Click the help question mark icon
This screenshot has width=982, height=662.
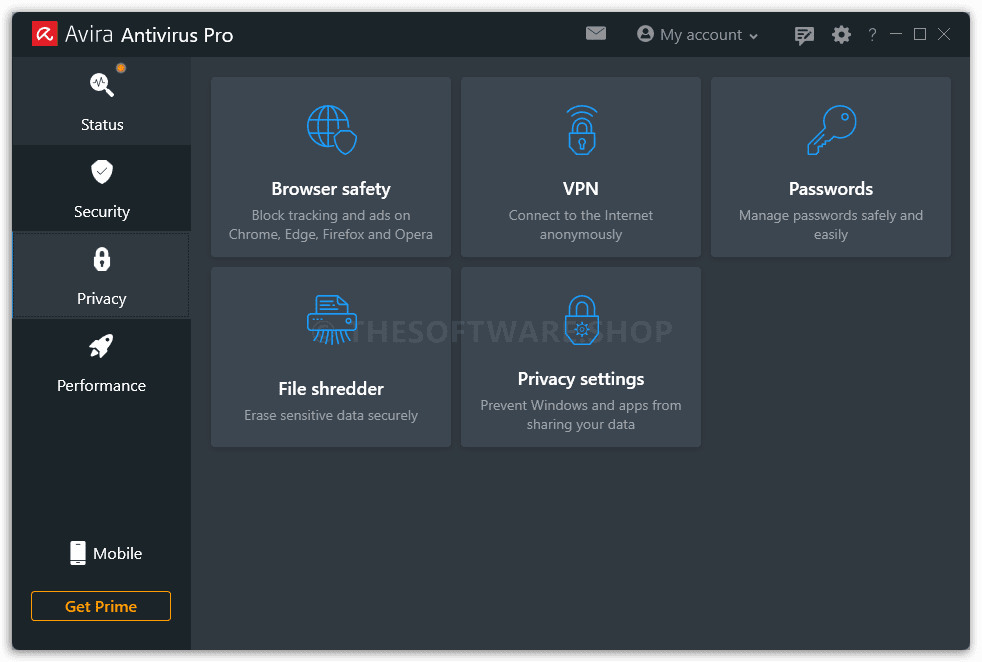[x=872, y=34]
